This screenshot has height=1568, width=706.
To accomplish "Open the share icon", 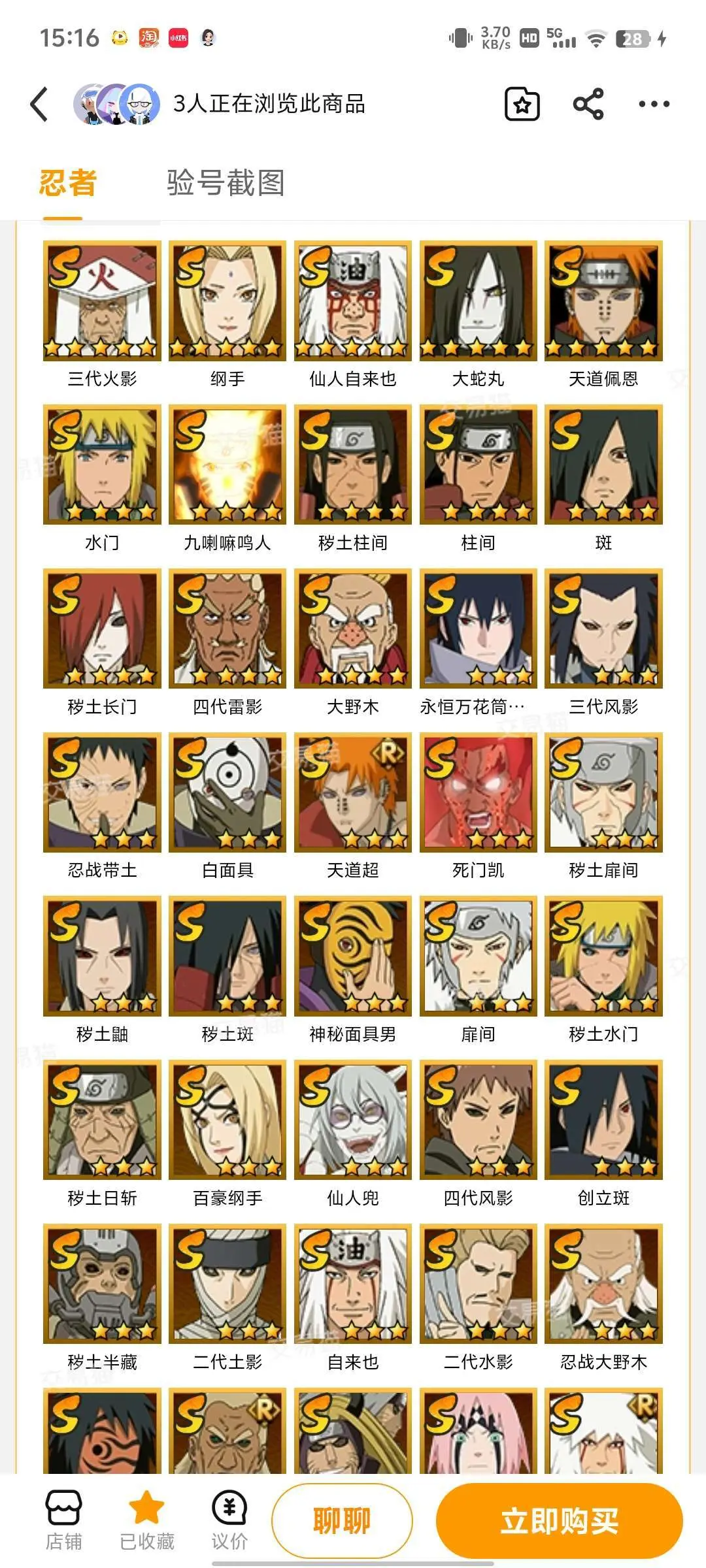I will (588, 104).
